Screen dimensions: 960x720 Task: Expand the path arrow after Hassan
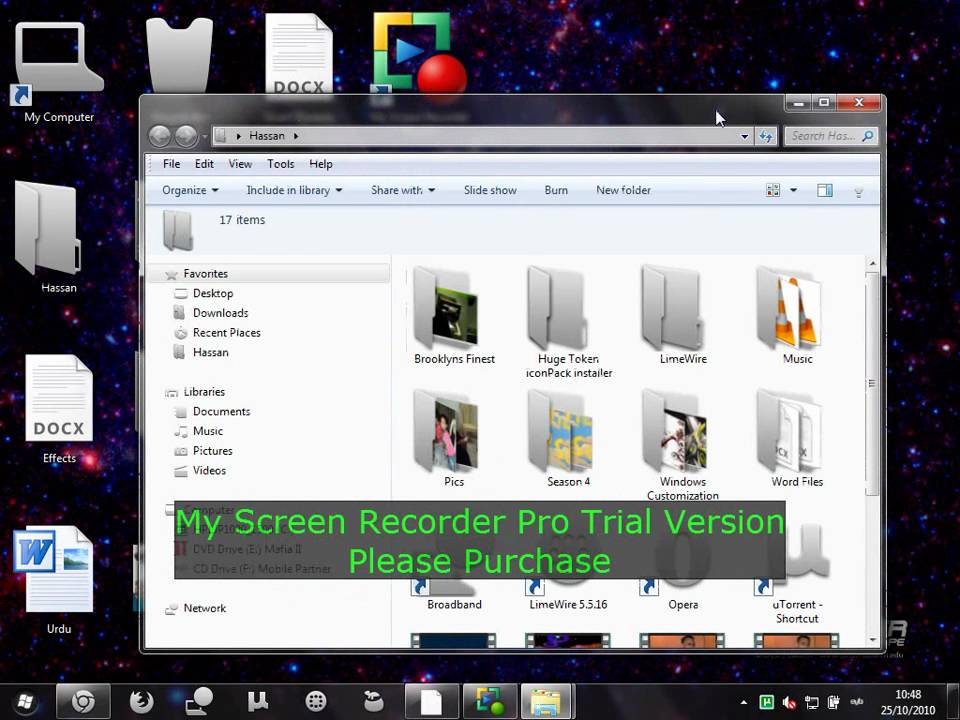coord(296,136)
